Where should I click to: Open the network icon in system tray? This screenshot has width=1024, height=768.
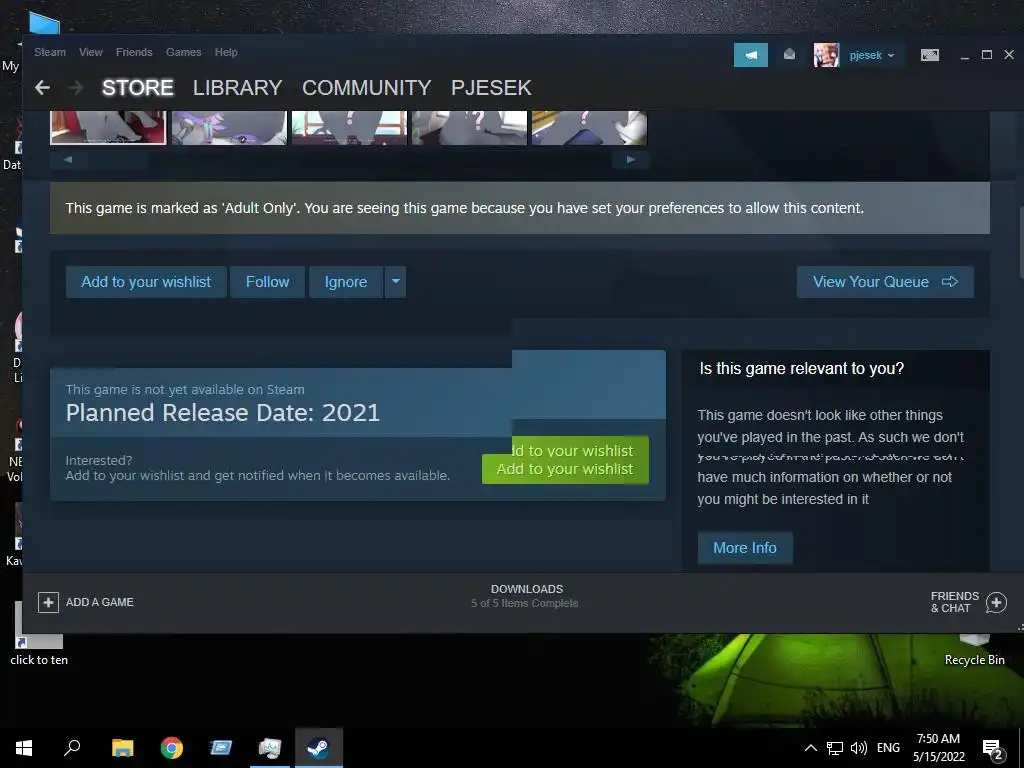click(x=835, y=748)
